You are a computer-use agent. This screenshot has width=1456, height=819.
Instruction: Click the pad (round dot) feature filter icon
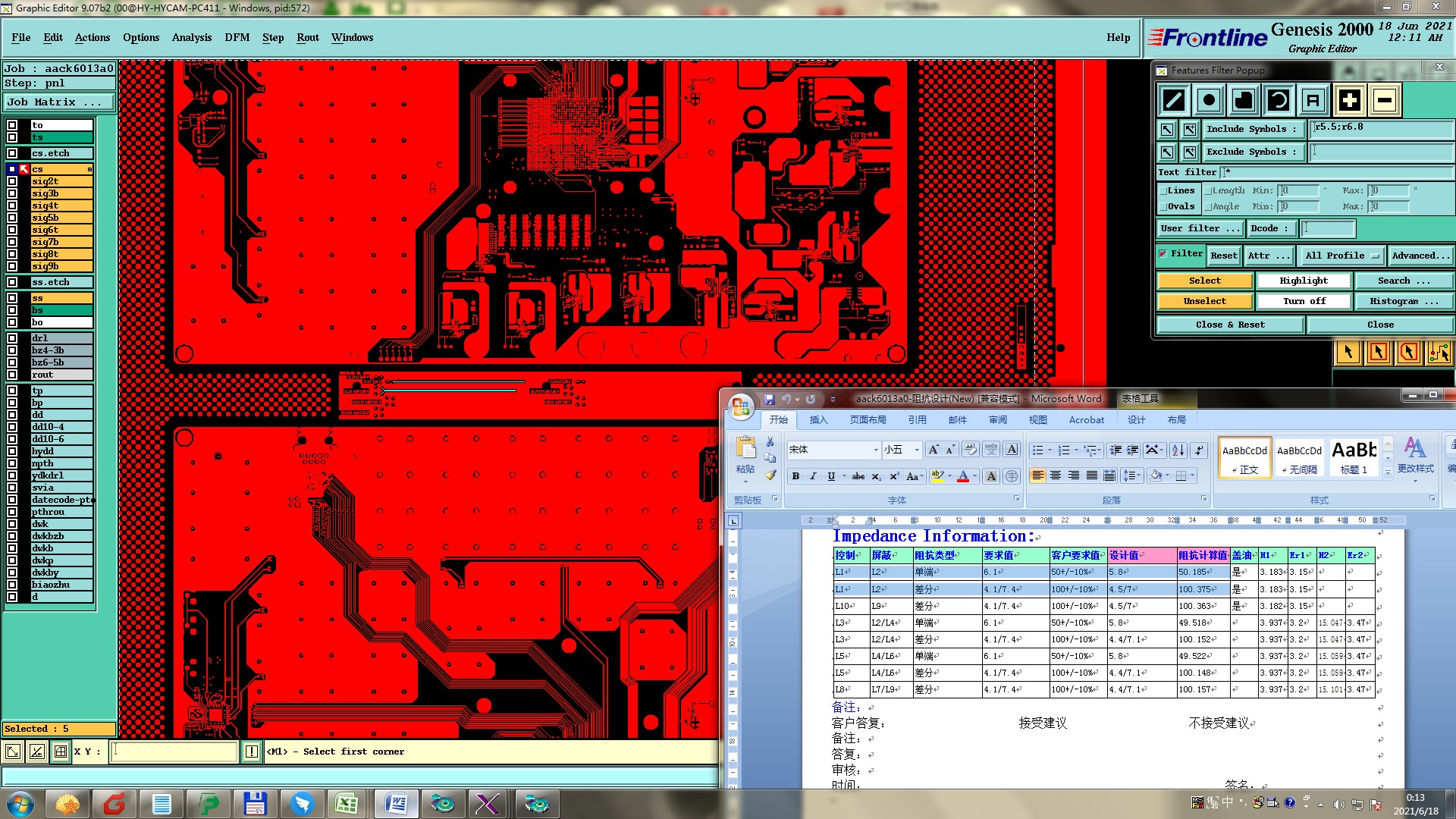click(1209, 100)
